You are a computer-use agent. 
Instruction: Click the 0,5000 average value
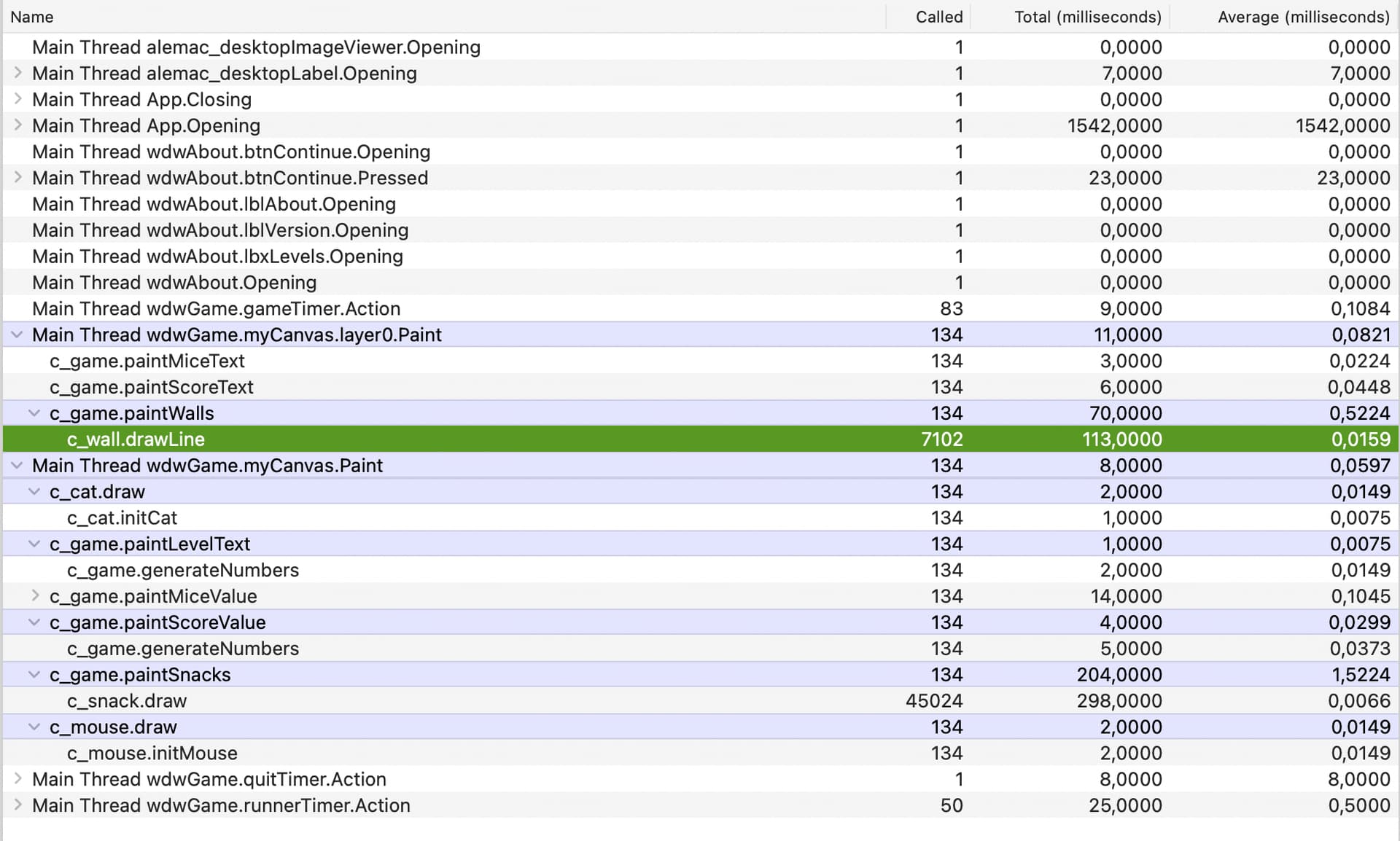point(1360,805)
